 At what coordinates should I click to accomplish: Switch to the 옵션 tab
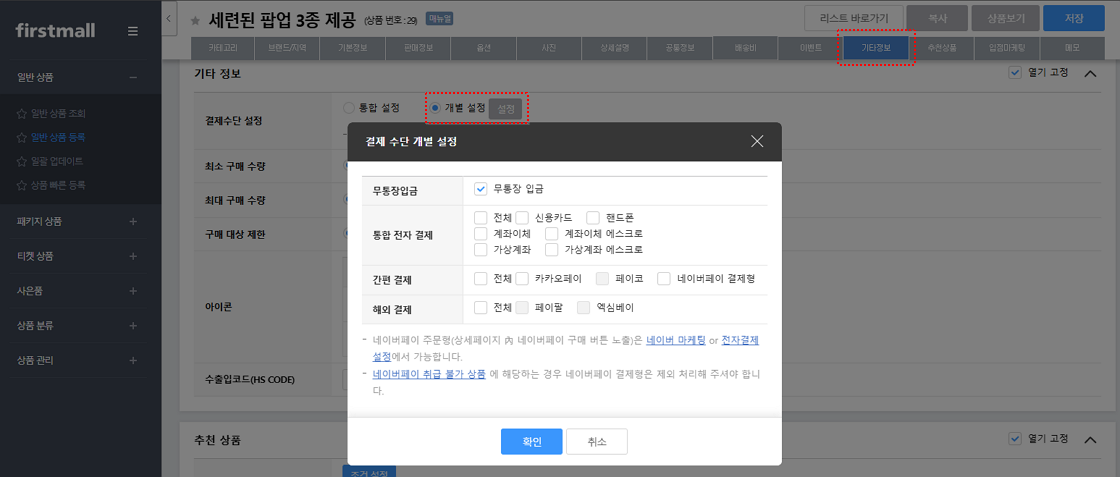[484, 49]
